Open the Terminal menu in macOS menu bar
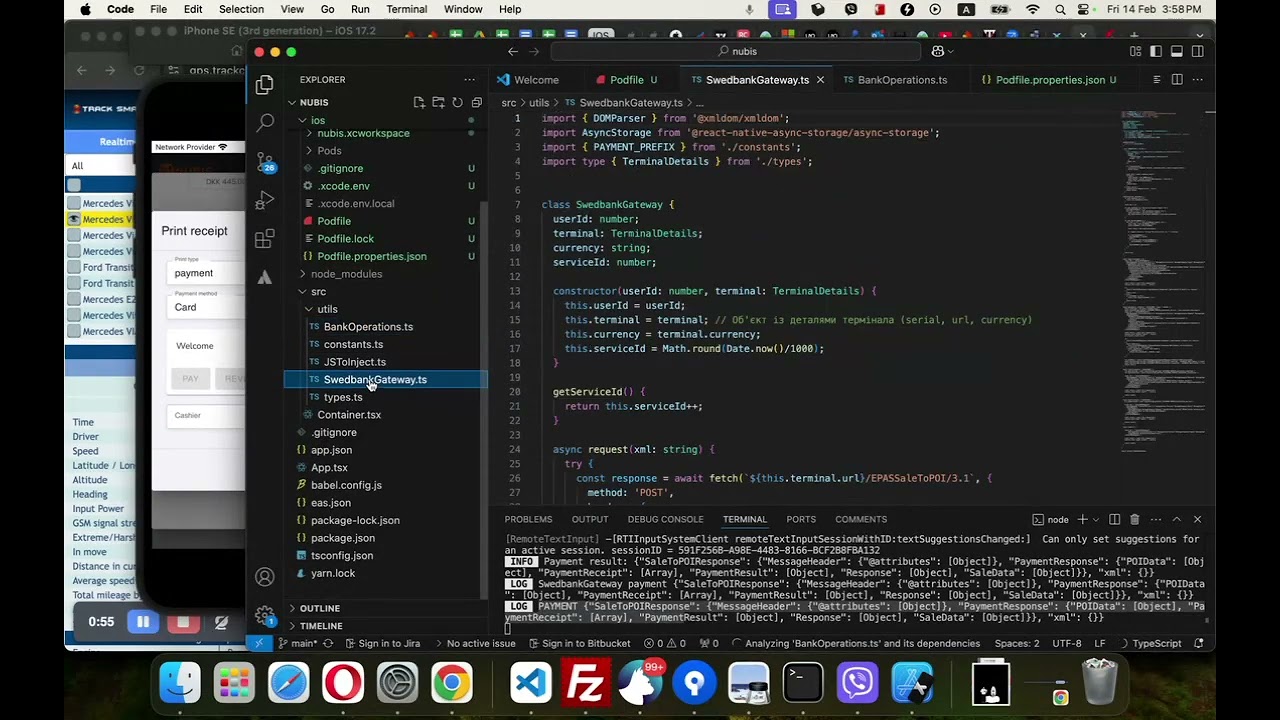This screenshot has height=720, width=1280. coord(406,10)
